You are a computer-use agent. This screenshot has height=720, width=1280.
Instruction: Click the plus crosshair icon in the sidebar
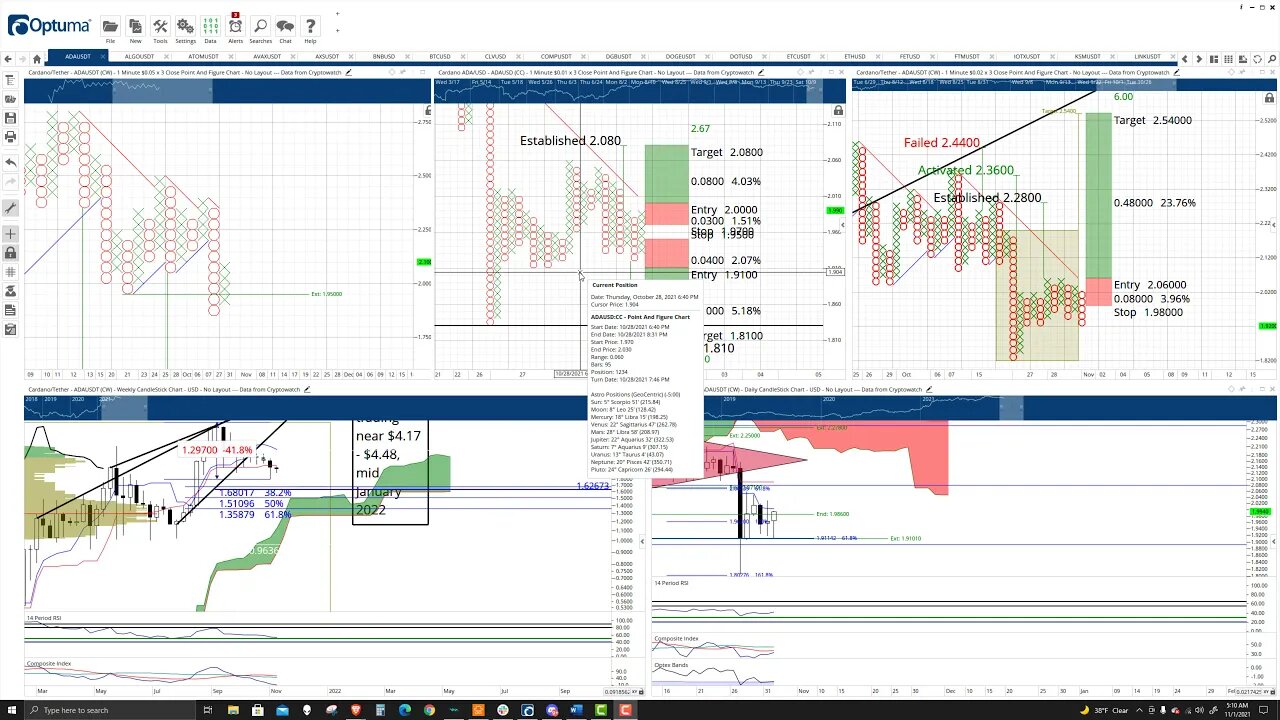click(x=10, y=234)
